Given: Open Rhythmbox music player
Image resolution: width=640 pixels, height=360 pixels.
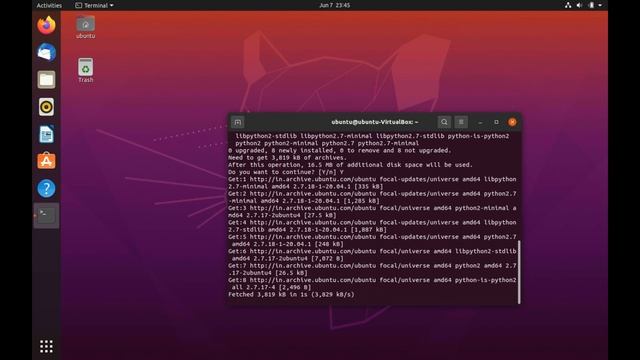Looking at the screenshot, I should coord(46,107).
